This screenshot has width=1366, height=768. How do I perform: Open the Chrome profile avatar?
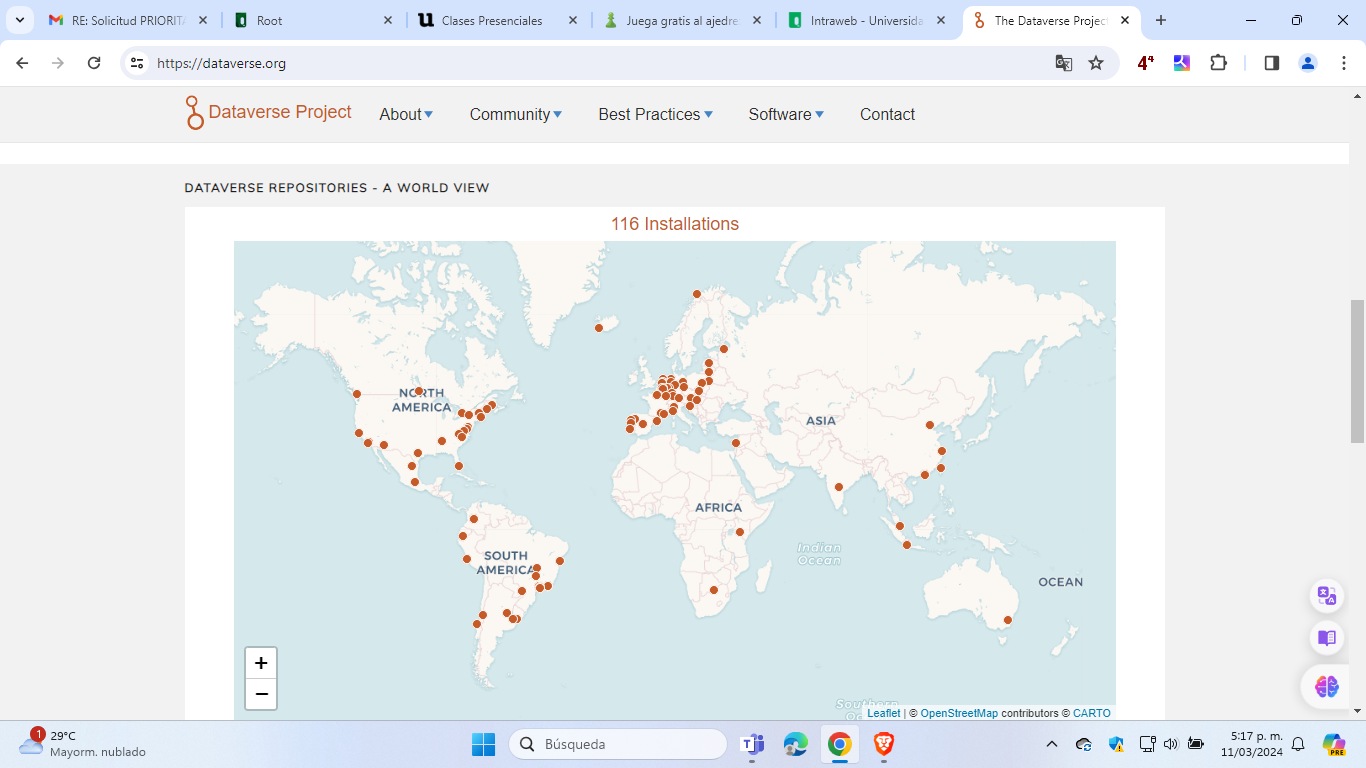[x=1308, y=63]
